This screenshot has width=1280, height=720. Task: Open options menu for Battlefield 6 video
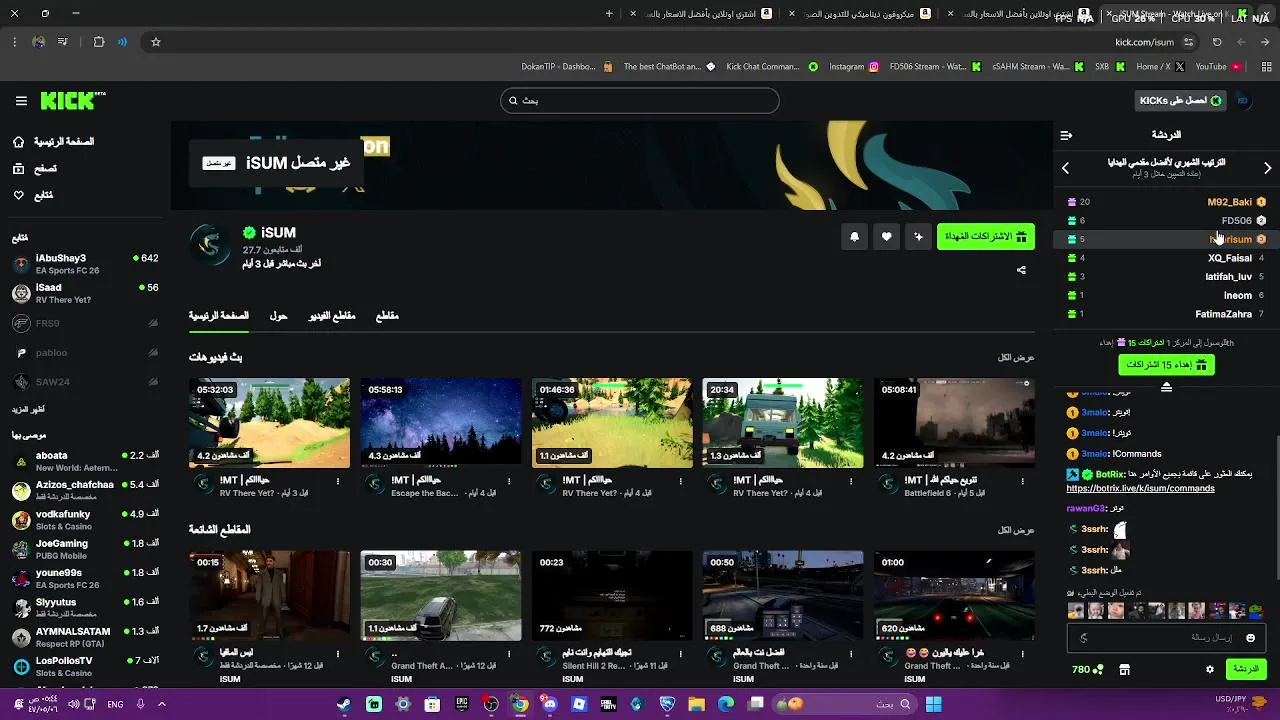coord(1023,481)
